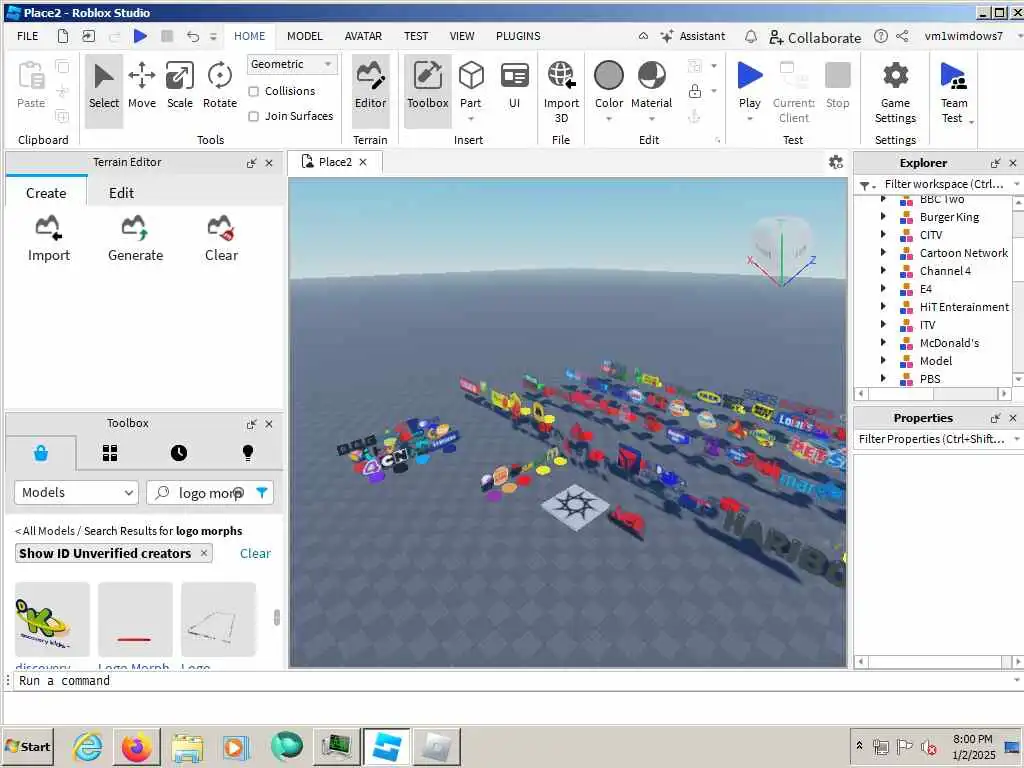Open Toolbox search filter funnel
Viewport: 1024px width, 768px height.
262,492
